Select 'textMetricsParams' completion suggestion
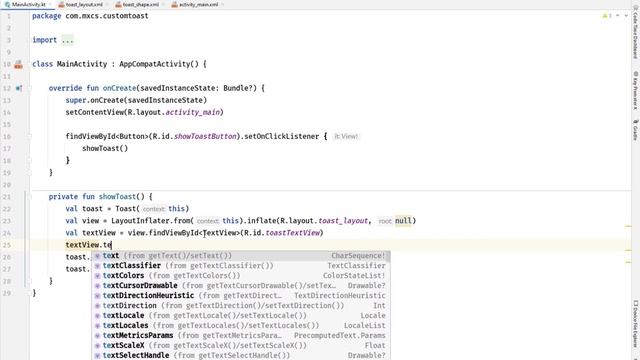The height and width of the screenshot is (360, 640). click(x=241, y=336)
